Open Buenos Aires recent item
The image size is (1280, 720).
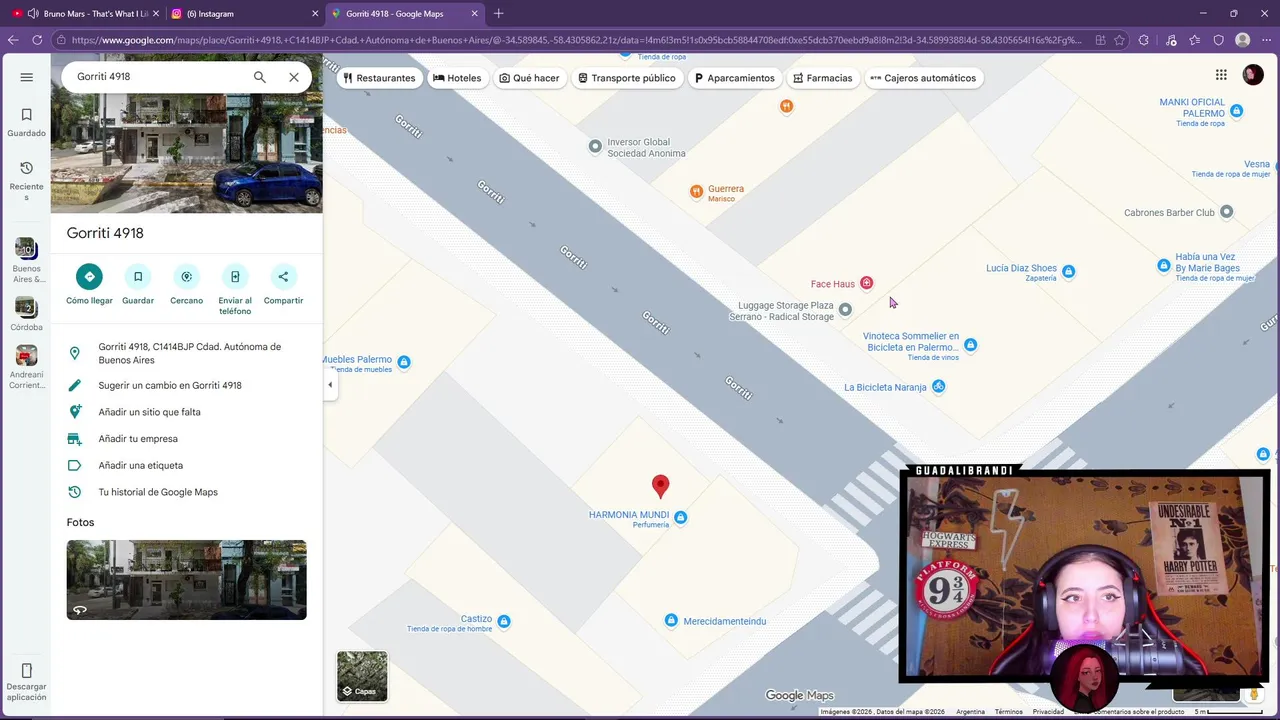pos(27,261)
